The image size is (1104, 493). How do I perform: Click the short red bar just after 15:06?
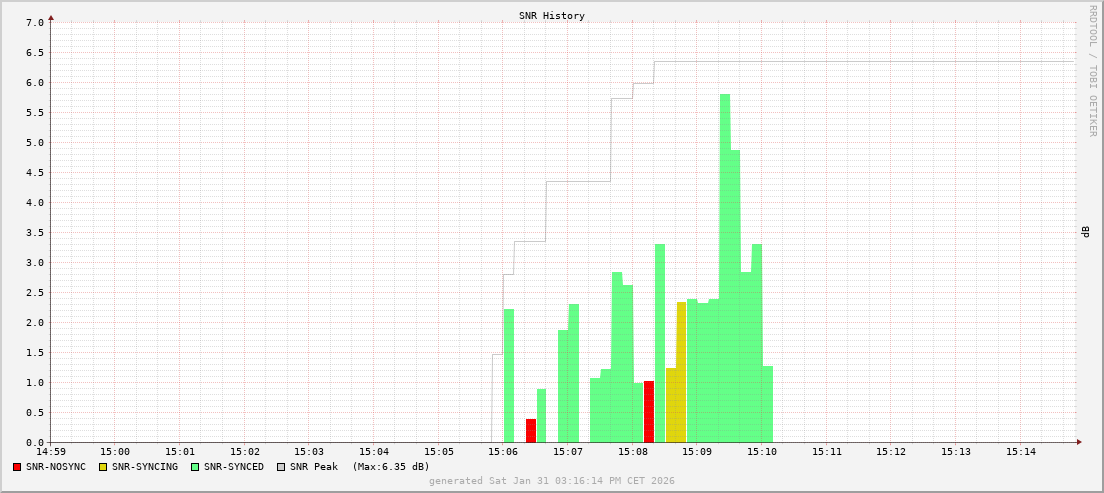tap(531, 431)
